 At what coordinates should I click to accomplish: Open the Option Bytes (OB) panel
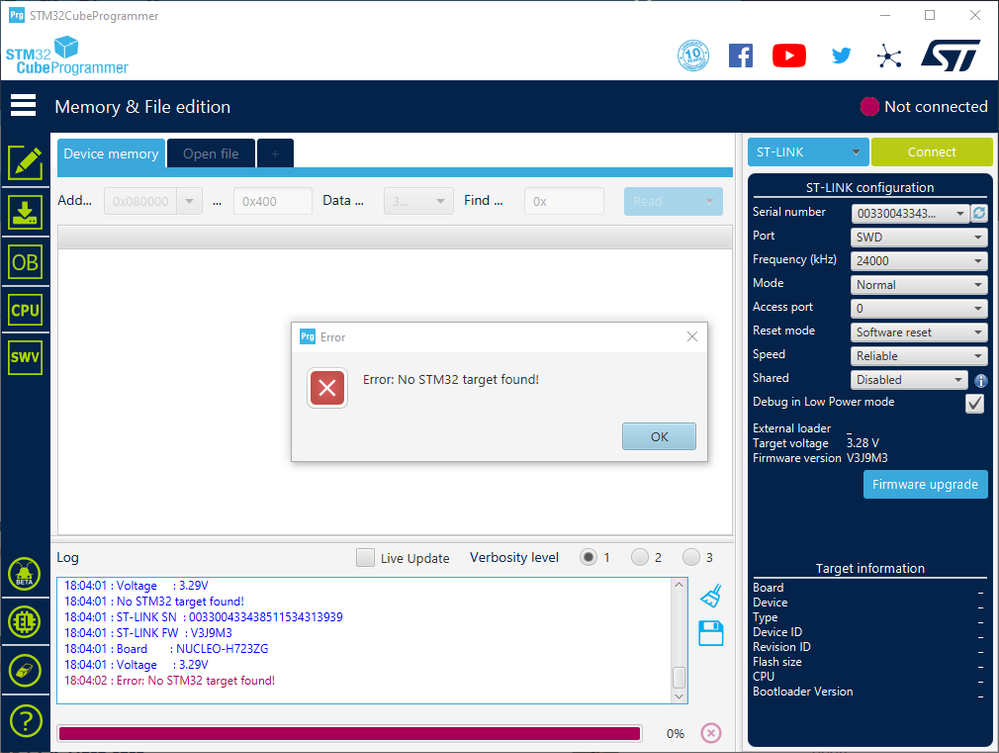pyautogui.click(x=25, y=262)
